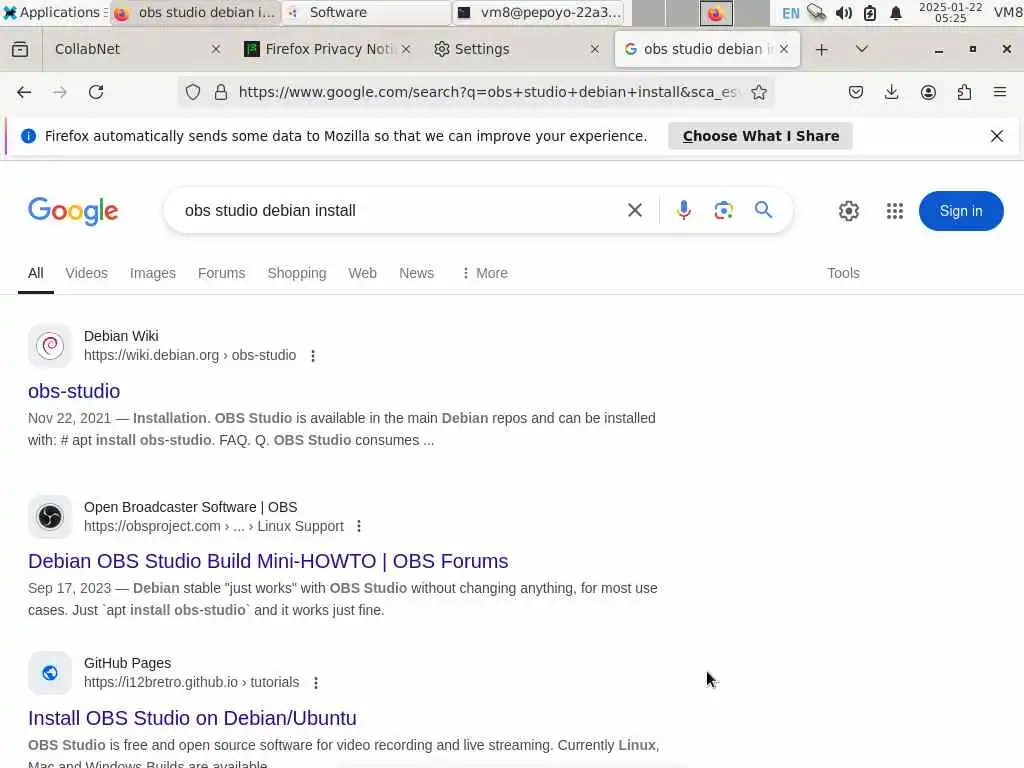Select the Videos search filter
Screen dimensions: 1024x768
(x=86, y=273)
